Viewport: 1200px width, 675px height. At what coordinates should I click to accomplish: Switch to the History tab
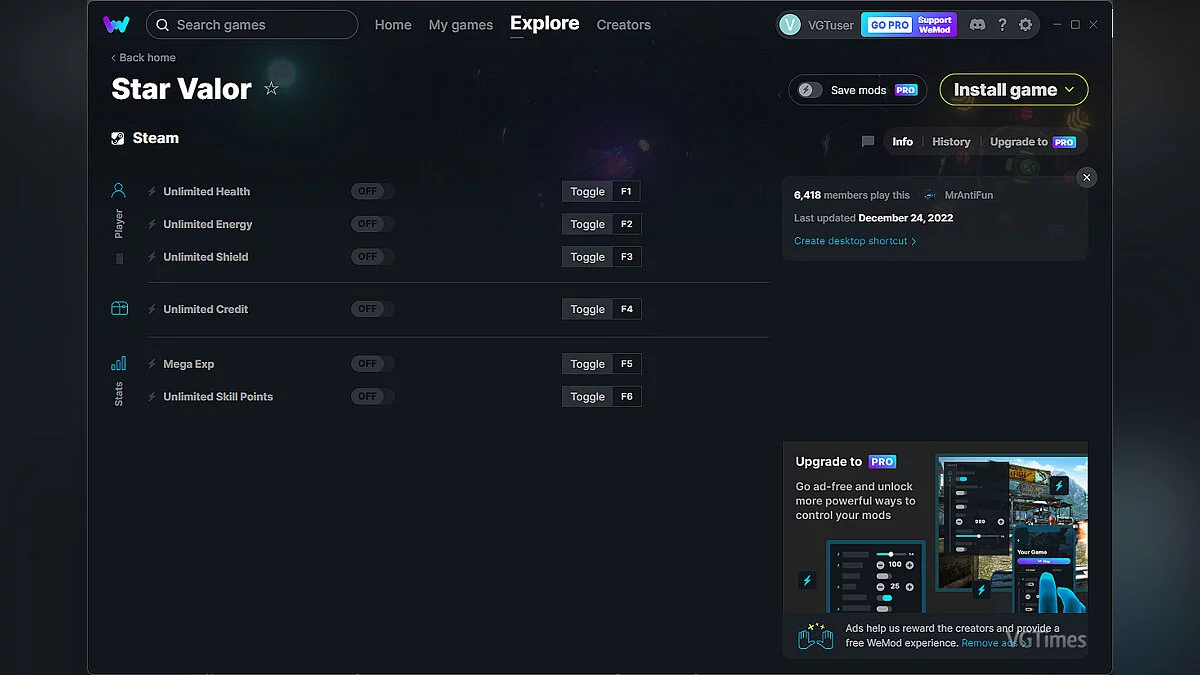point(951,142)
